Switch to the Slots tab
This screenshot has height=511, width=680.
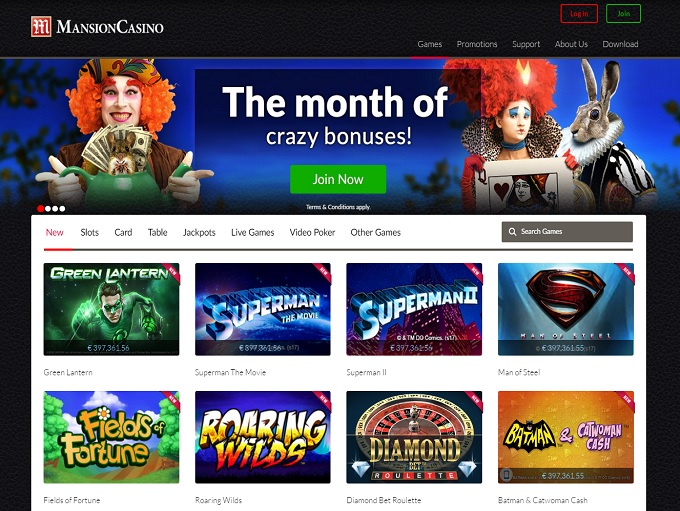[90, 233]
